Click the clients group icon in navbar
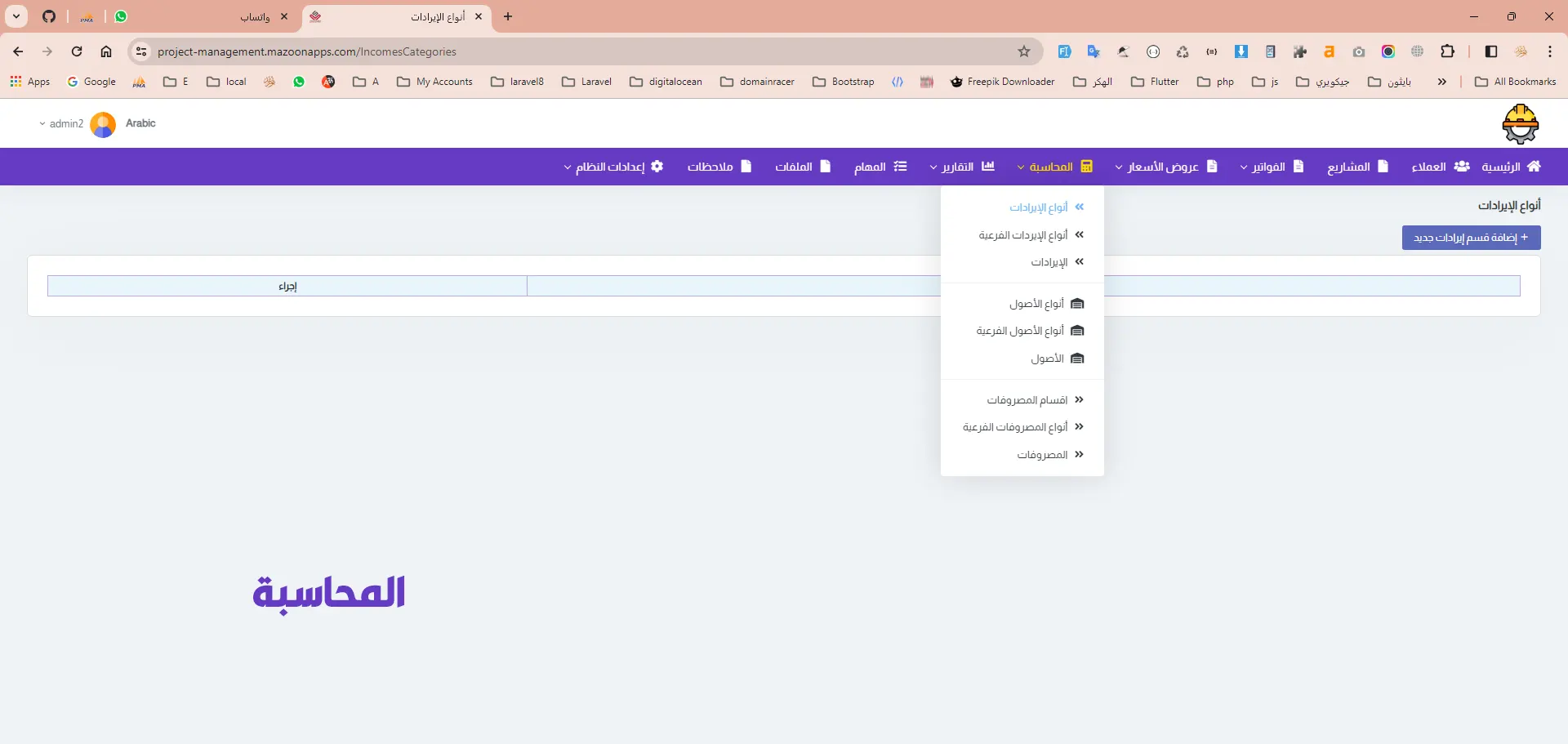Image resolution: width=1568 pixels, height=744 pixels. [1462, 167]
